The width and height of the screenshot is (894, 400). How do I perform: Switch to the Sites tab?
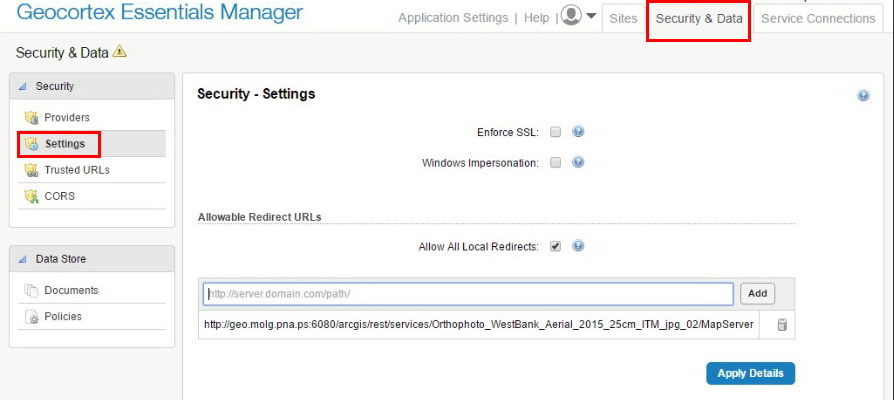coord(623,18)
